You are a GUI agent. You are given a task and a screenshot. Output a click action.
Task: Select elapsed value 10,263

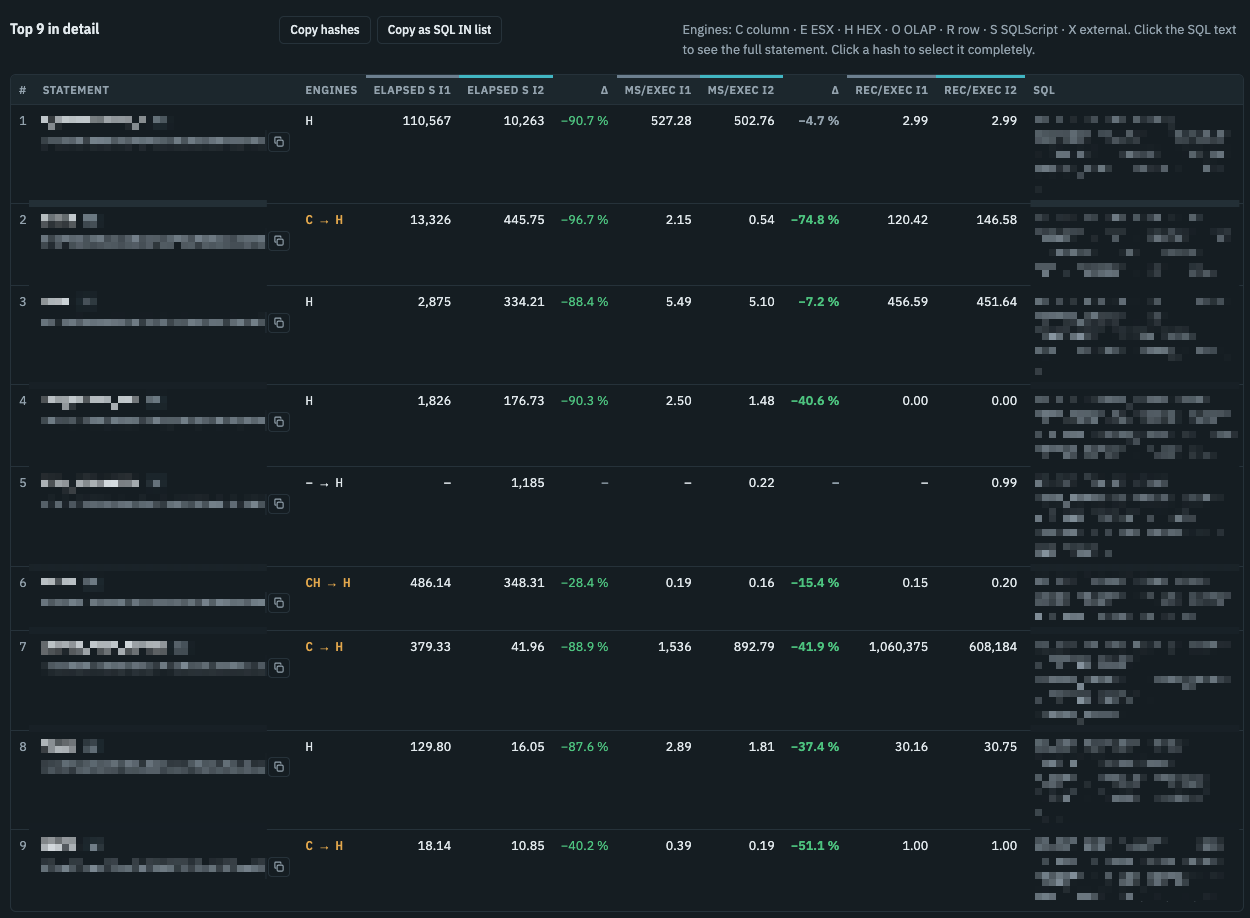[x=523, y=121]
